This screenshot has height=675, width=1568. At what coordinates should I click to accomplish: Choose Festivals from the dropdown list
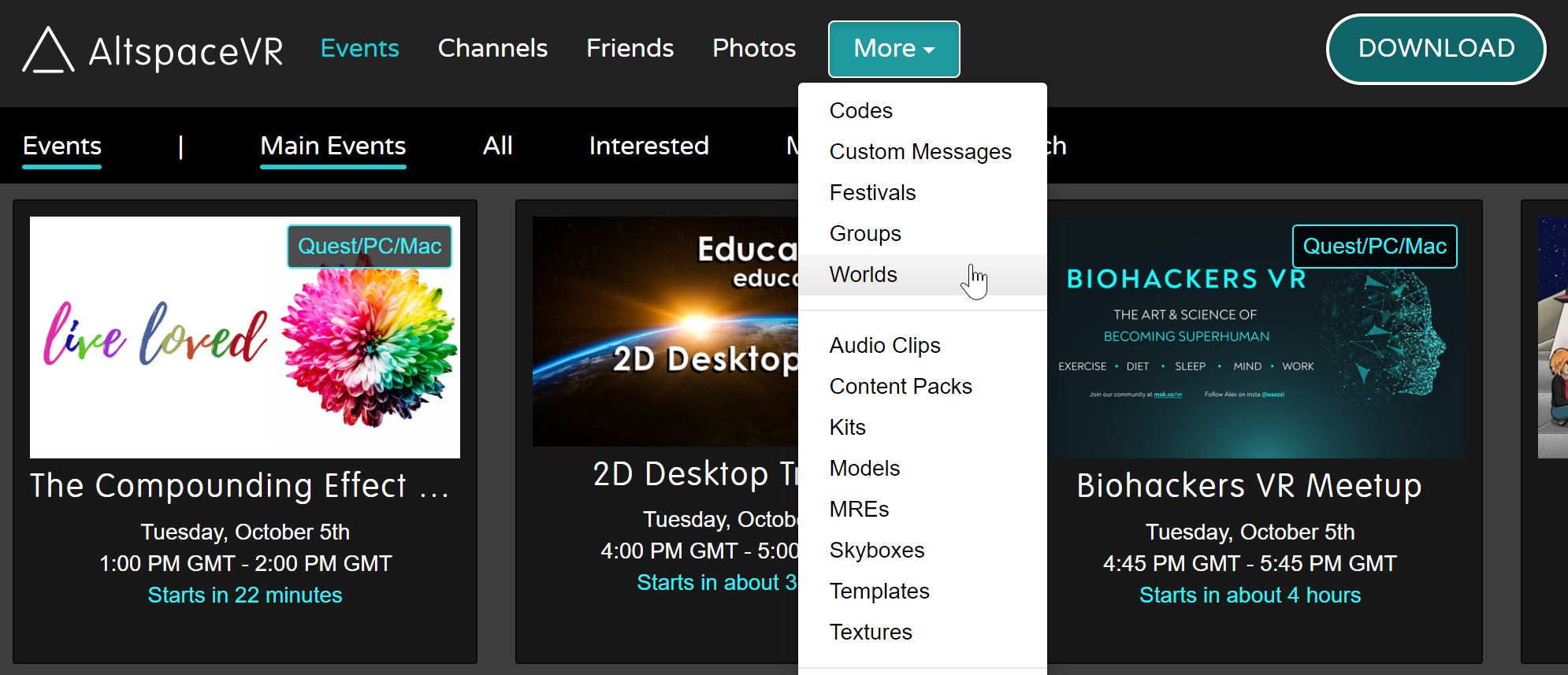point(872,193)
